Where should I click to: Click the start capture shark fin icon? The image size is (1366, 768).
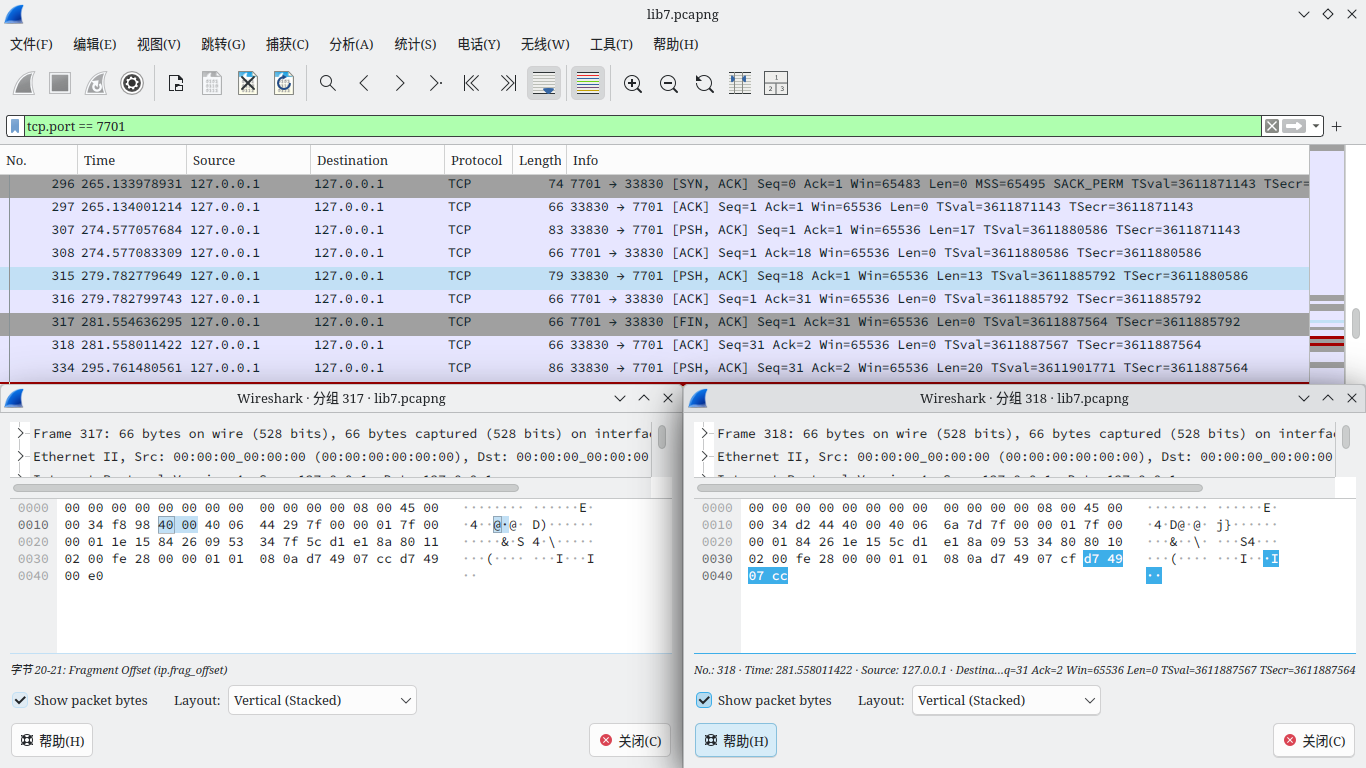[x=25, y=83]
